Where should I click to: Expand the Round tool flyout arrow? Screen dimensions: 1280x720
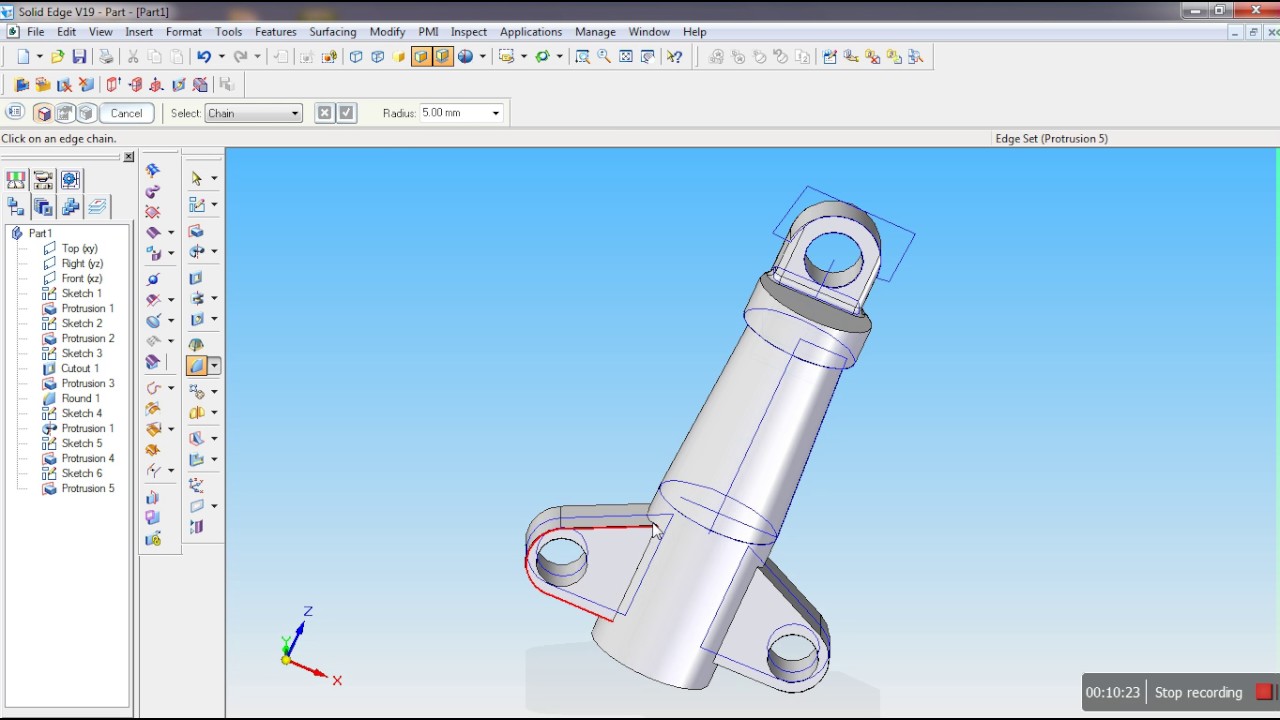(x=214, y=367)
